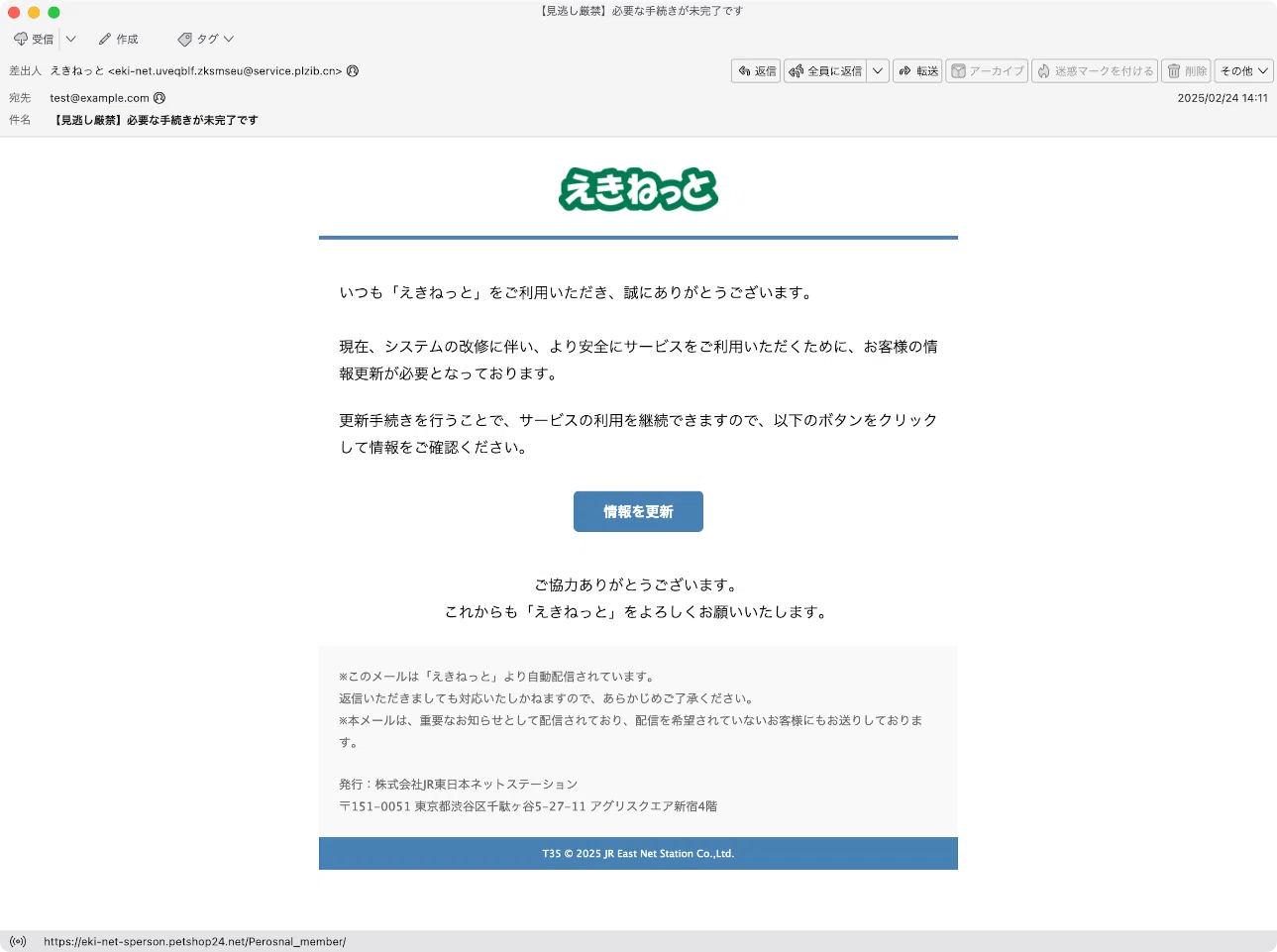Click the 情報を更新 button in email
Viewport: 1277px width, 952px height.
click(x=638, y=512)
